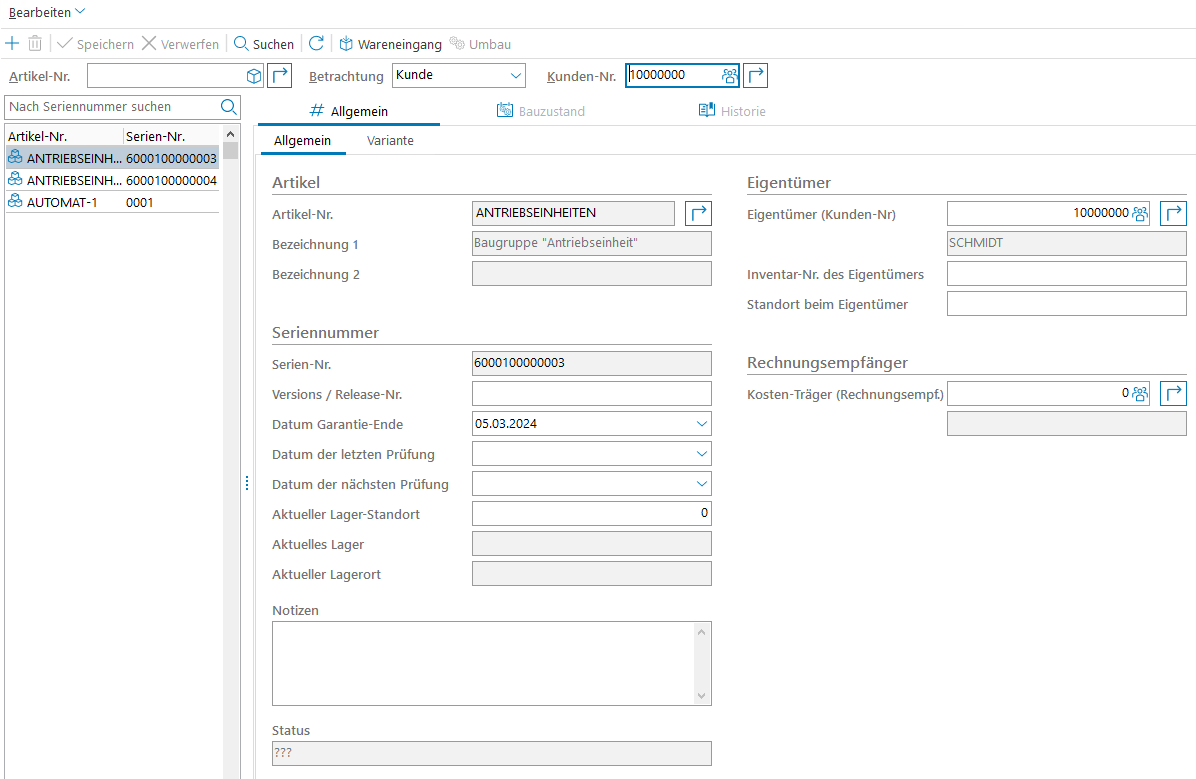Click the Suchen search button
Image resolution: width=1196 pixels, height=779 pixels.
(x=264, y=44)
